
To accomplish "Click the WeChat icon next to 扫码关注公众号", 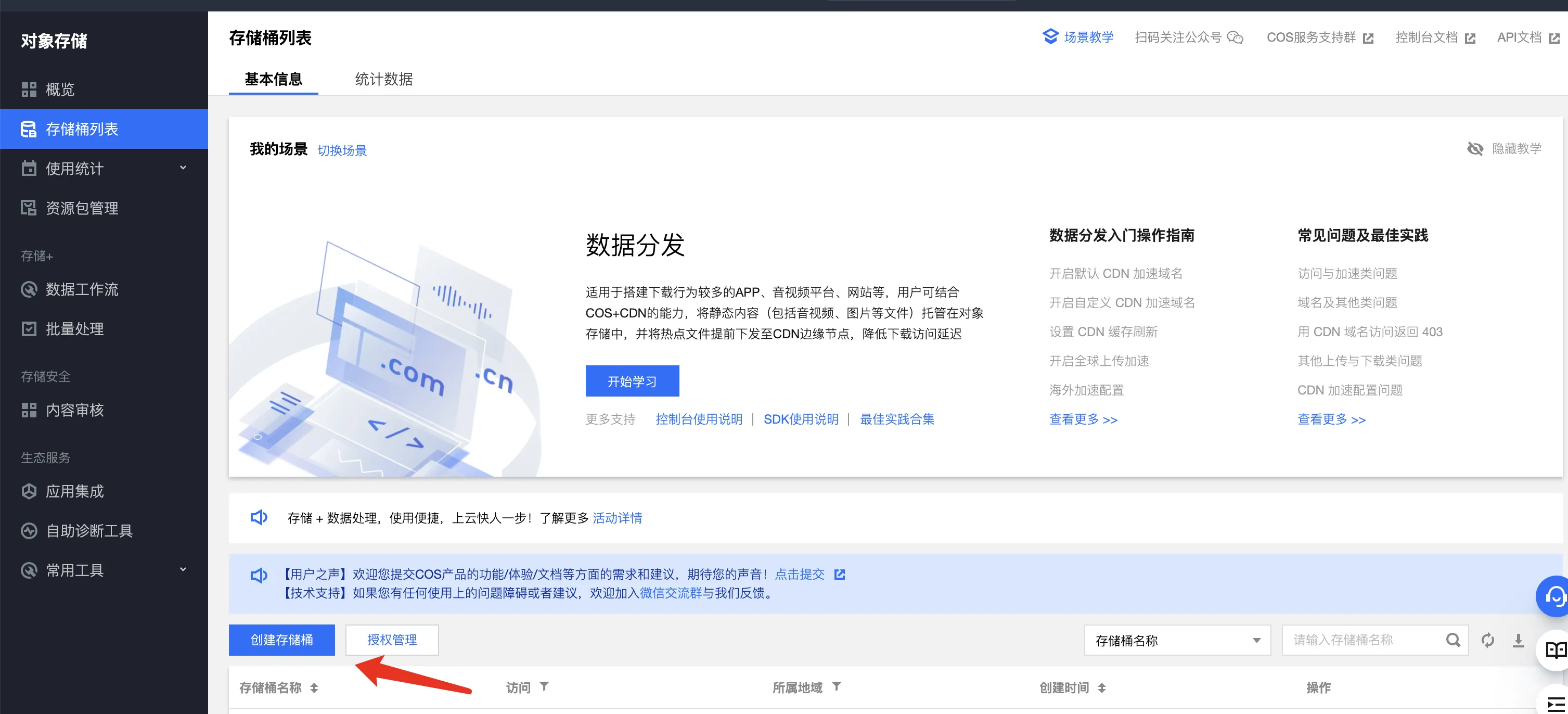I will (1235, 38).
